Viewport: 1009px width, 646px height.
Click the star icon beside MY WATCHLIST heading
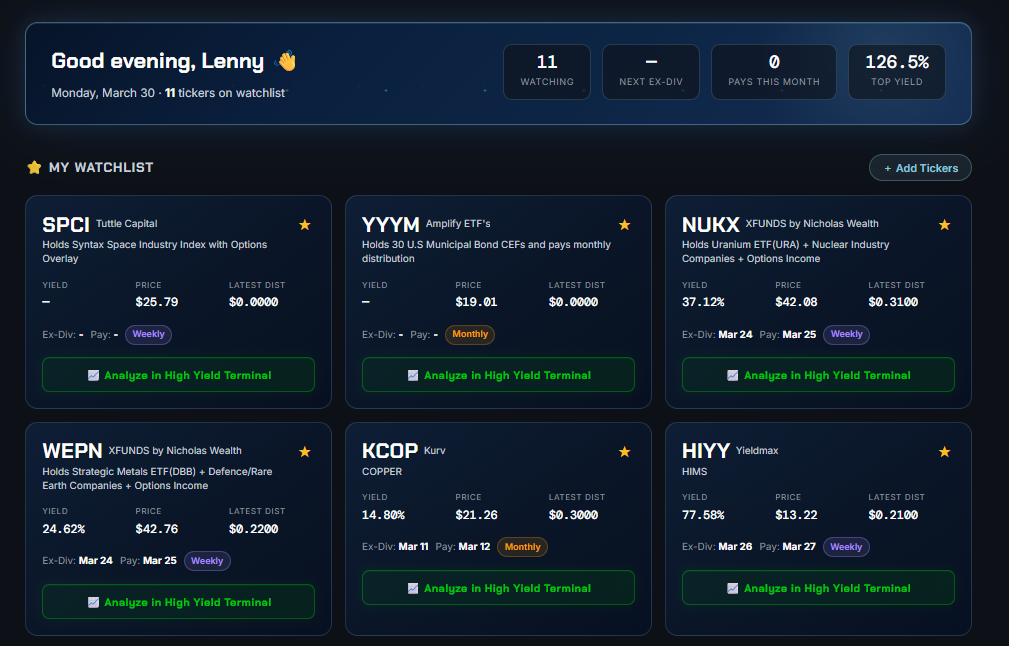[35, 167]
